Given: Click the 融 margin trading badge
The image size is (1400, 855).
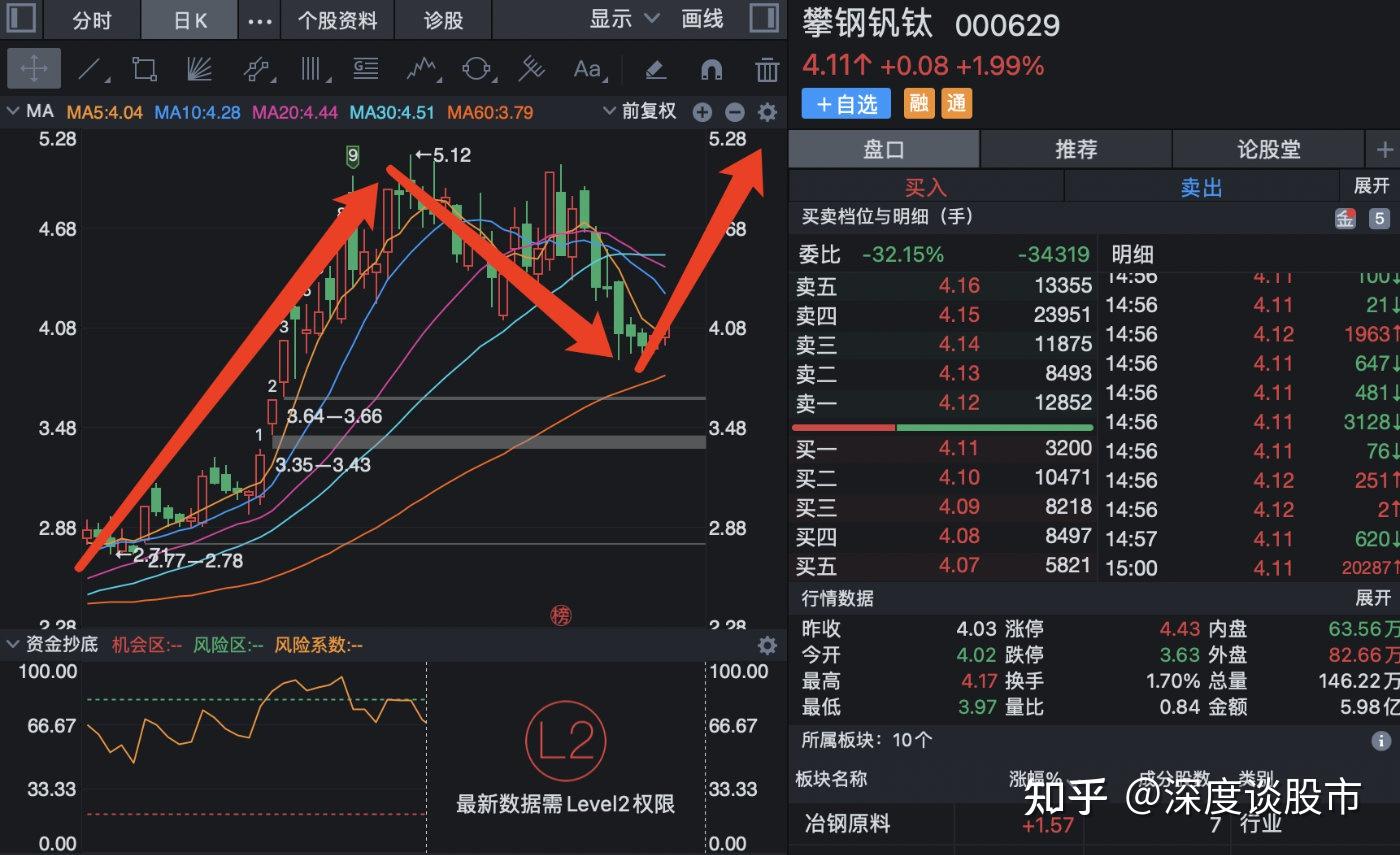Looking at the screenshot, I should (919, 103).
